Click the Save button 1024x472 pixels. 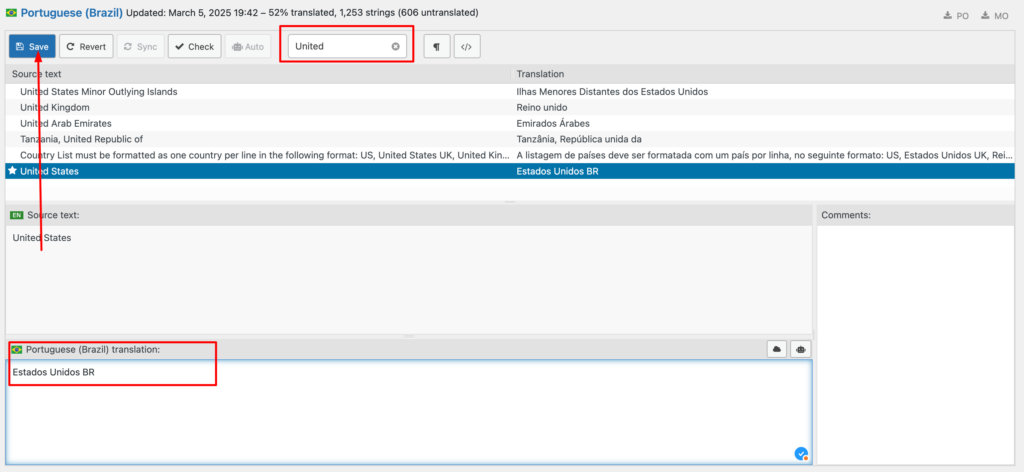coord(32,46)
